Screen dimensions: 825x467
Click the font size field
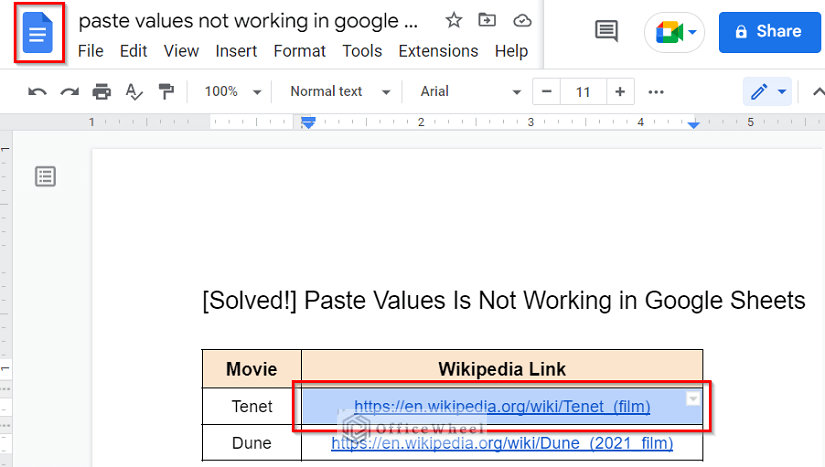tap(582, 92)
